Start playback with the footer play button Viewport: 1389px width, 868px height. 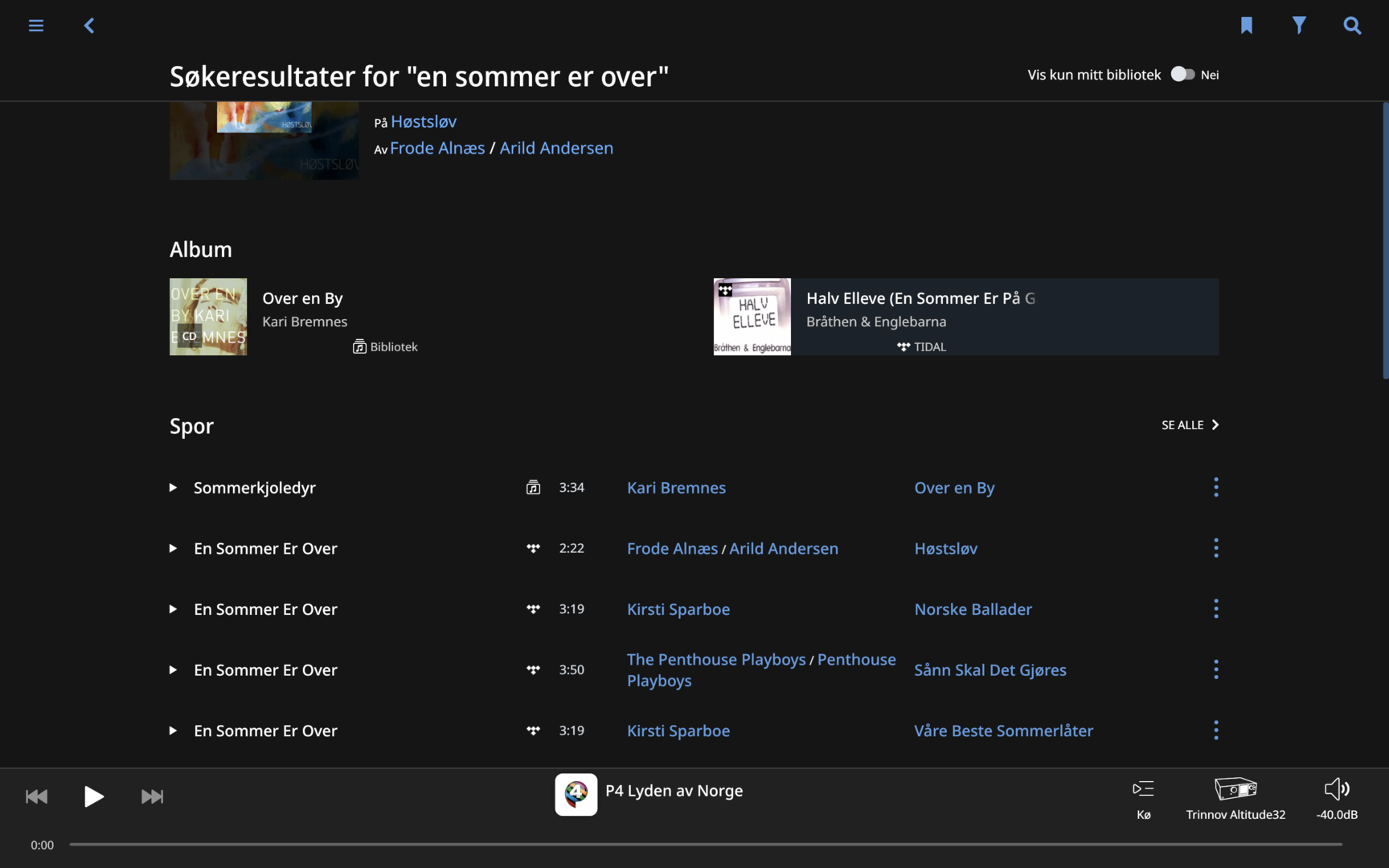tap(94, 796)
